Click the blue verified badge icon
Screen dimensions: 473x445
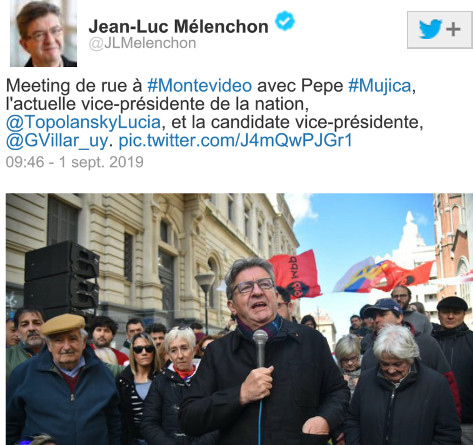click(285, 21)
